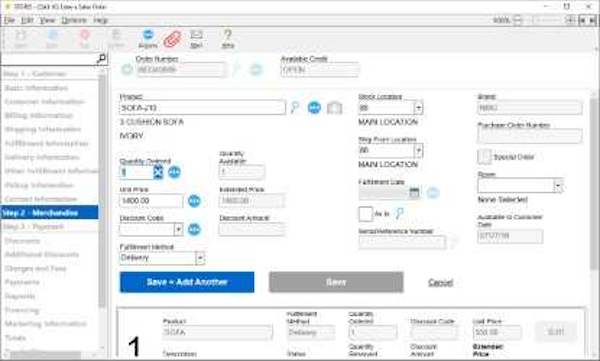The height and width of the screenshot is (361, 600).
Task: Toggle the Special Order checkbox
Action: click(484, 157)
